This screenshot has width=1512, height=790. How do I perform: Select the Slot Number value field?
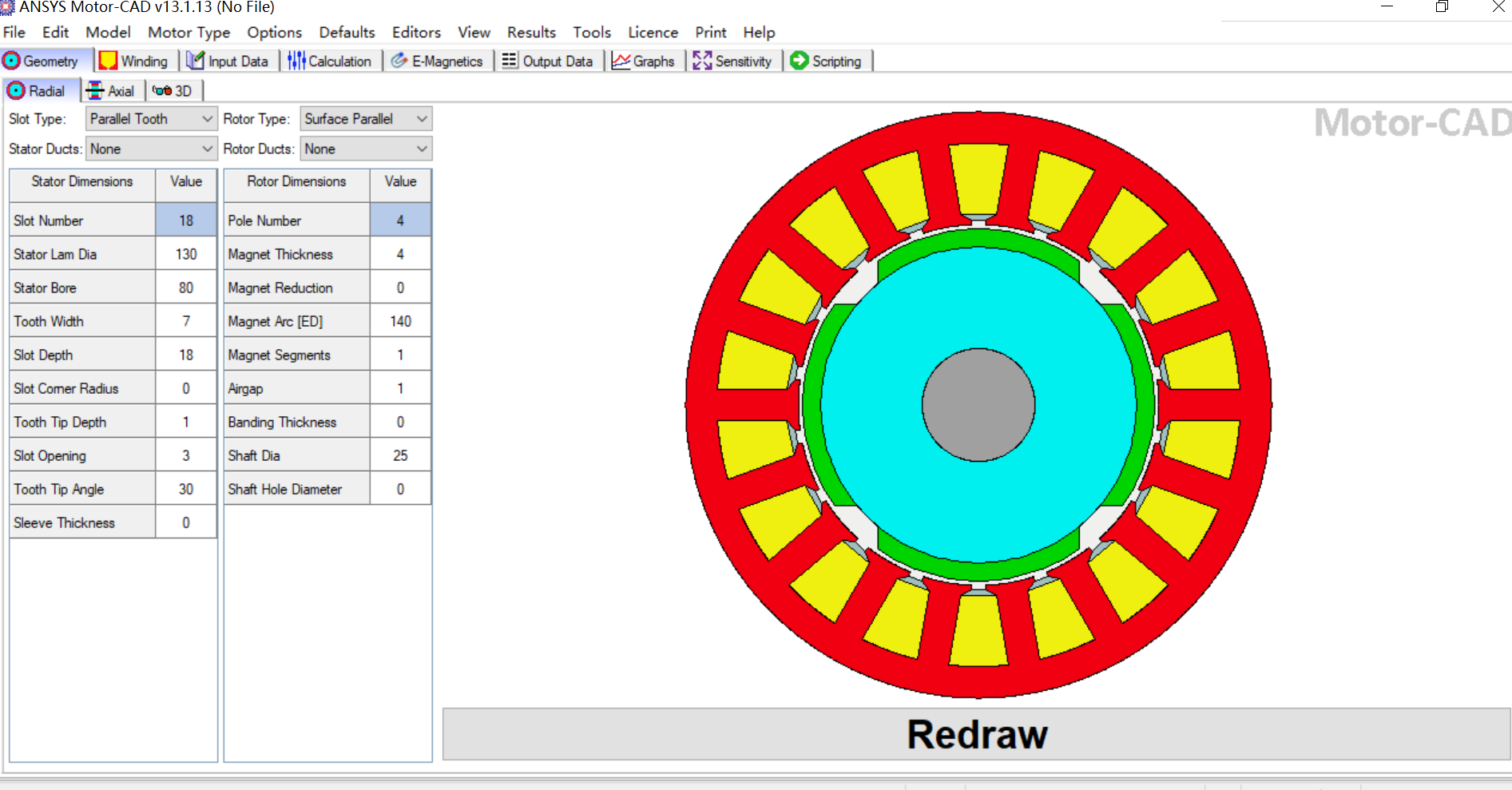coord(186,220)
